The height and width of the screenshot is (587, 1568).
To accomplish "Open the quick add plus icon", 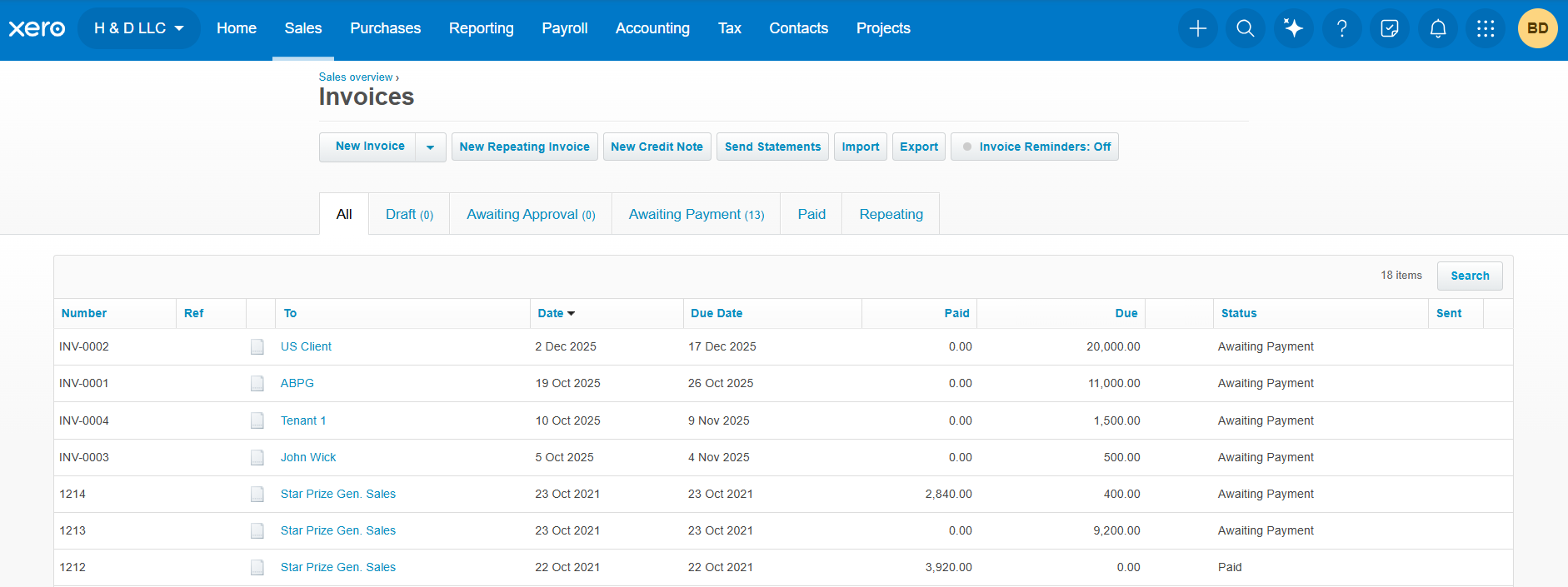I will (x=1197, y=28).
